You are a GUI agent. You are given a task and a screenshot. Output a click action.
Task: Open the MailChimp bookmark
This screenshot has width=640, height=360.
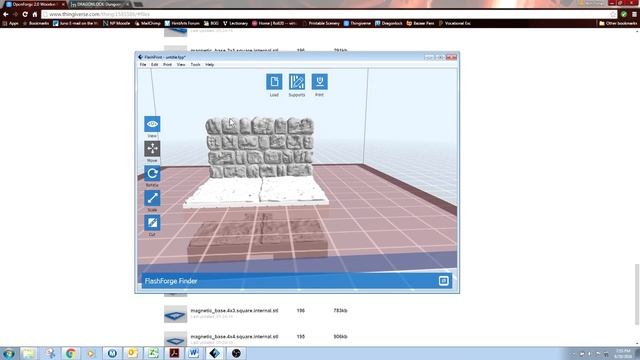click(x=147, y=23)
